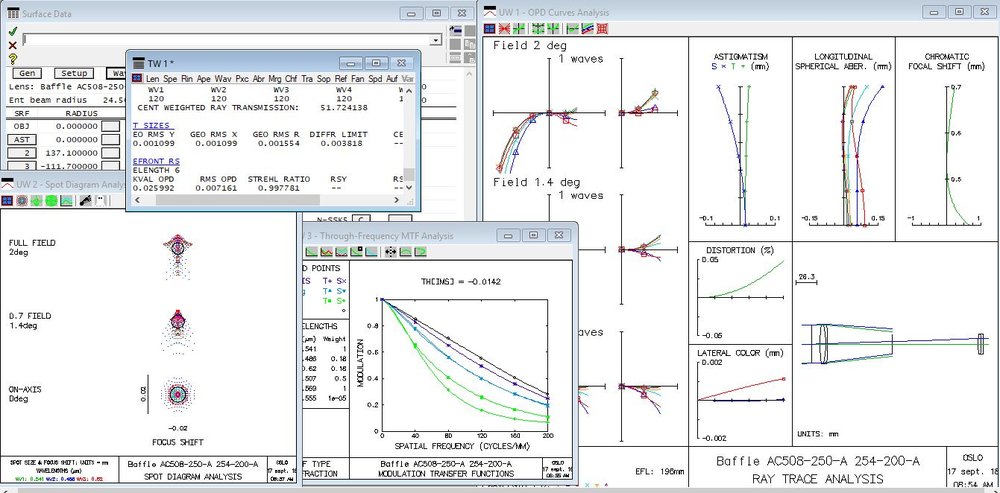
Task: Click the red grid icon in UW 1 toolbar
Action: point(603,29)
